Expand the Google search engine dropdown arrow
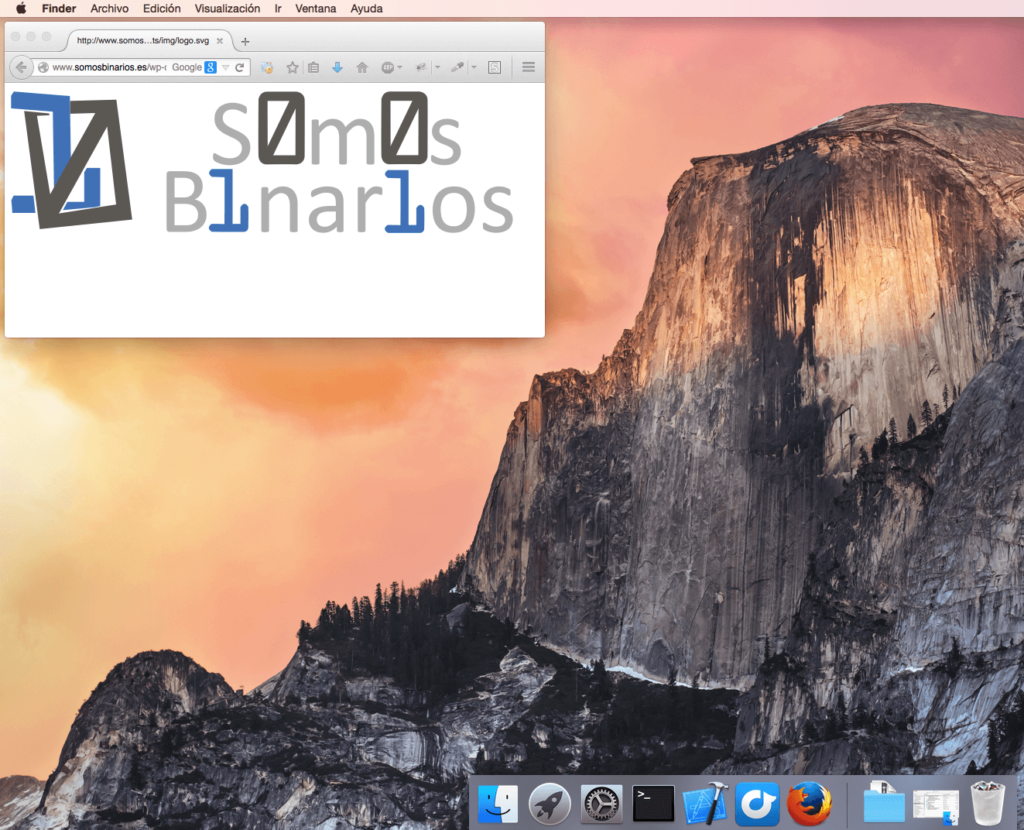The image size is (1024, 830). tap(225, 67)
